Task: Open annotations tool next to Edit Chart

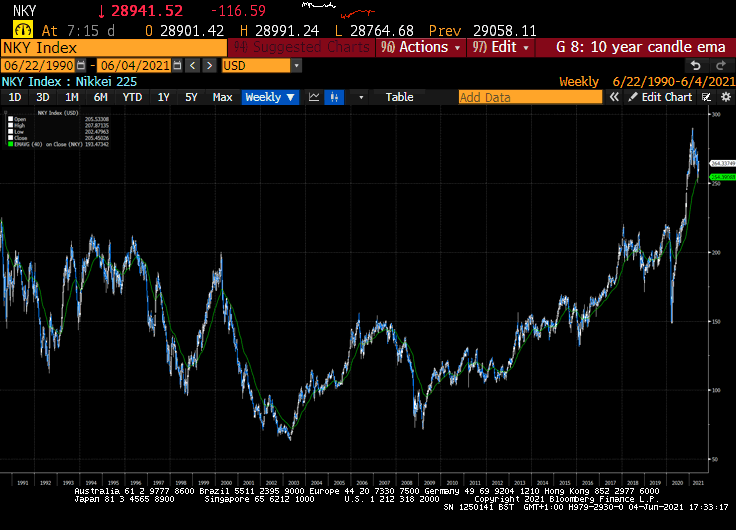Action: pyautogui.click(x=706, y=97)
